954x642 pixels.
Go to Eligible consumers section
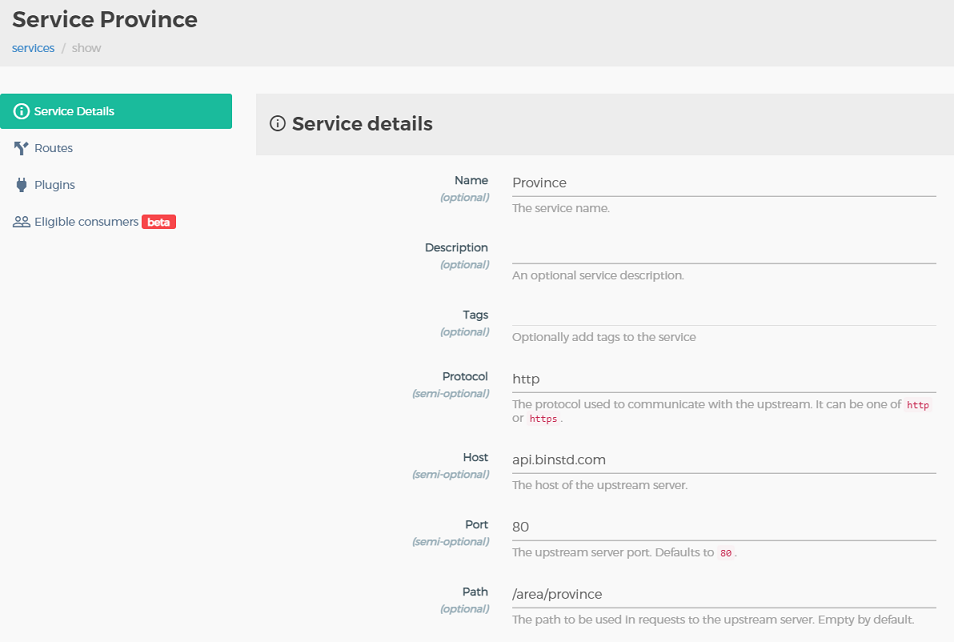coord(86,222)
